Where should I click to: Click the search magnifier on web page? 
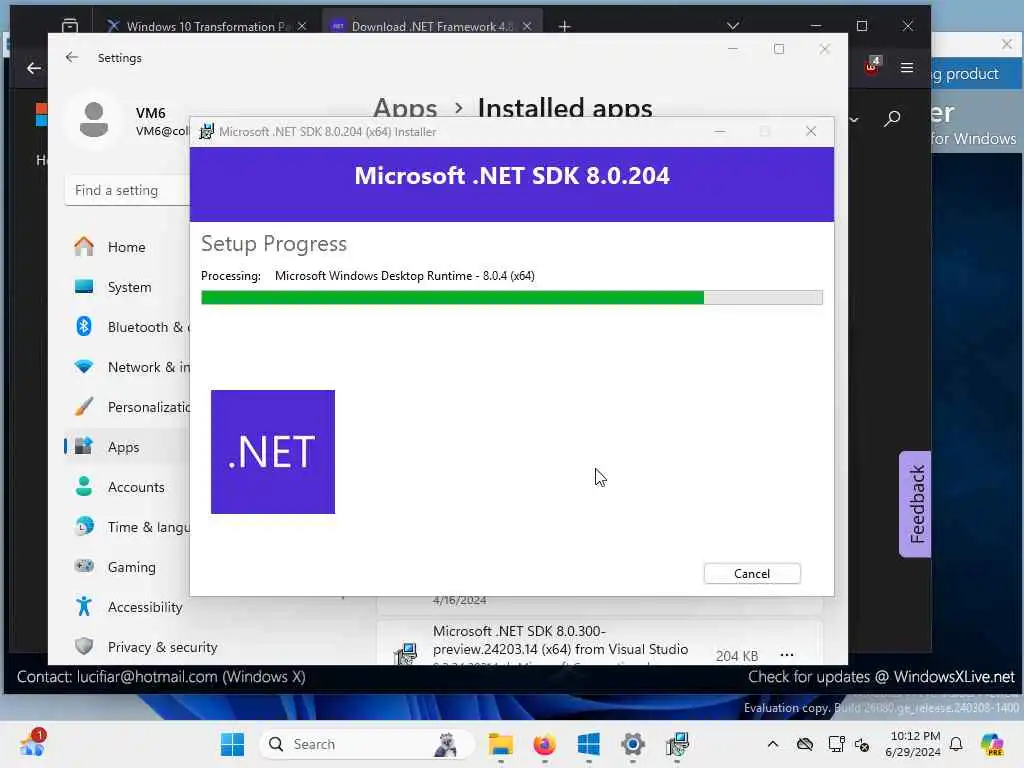[892, 118]
